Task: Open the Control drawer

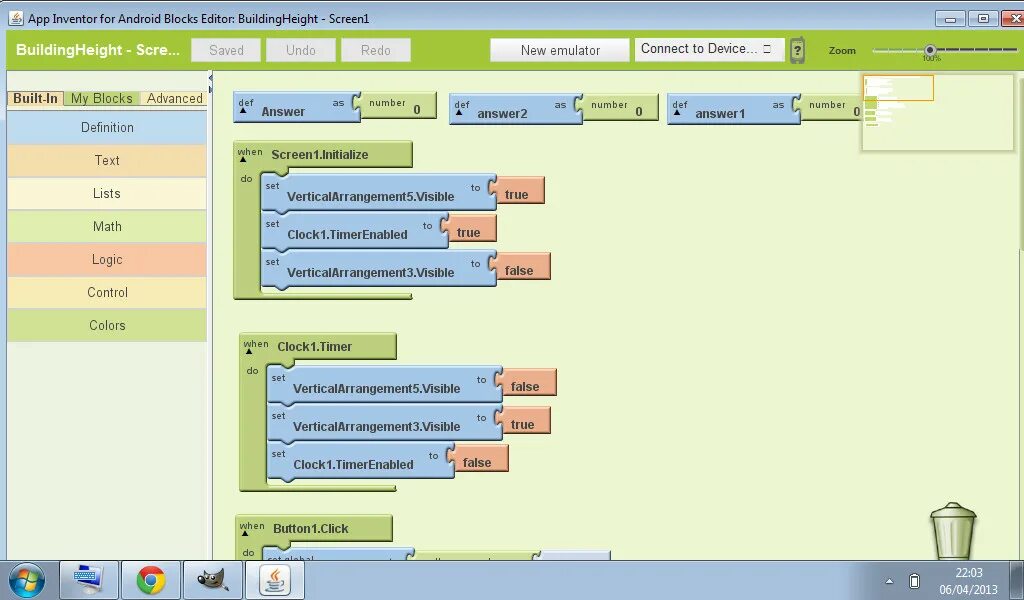Action: tap(107, 292)
